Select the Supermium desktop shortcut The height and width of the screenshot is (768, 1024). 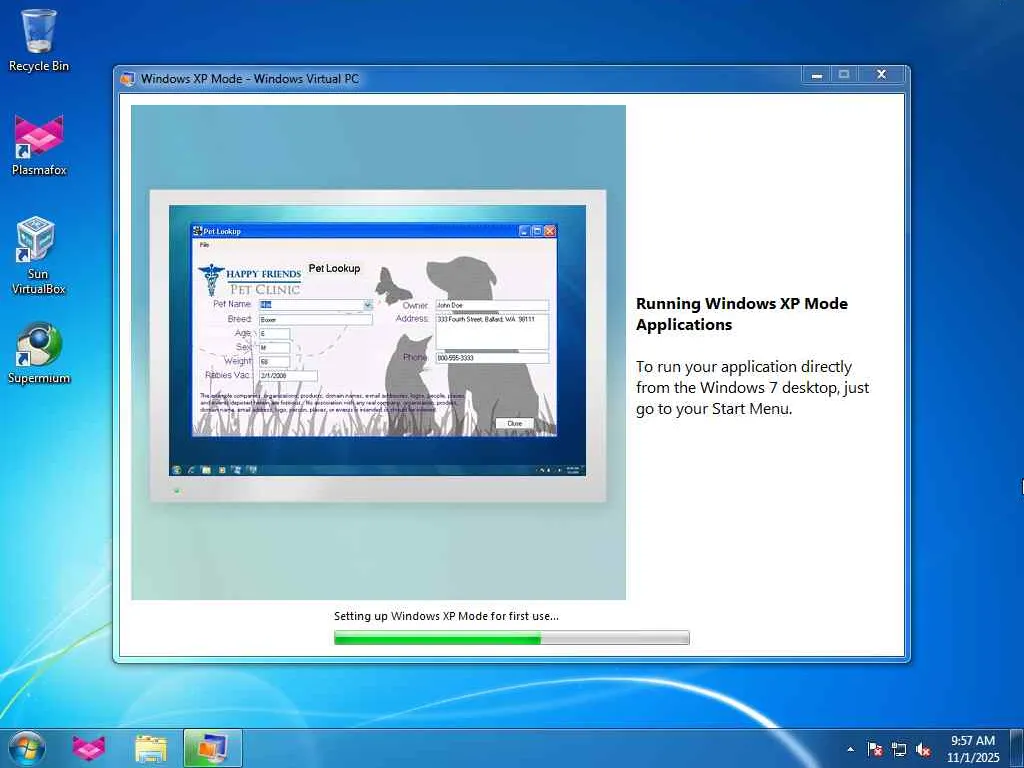point(39,353)
